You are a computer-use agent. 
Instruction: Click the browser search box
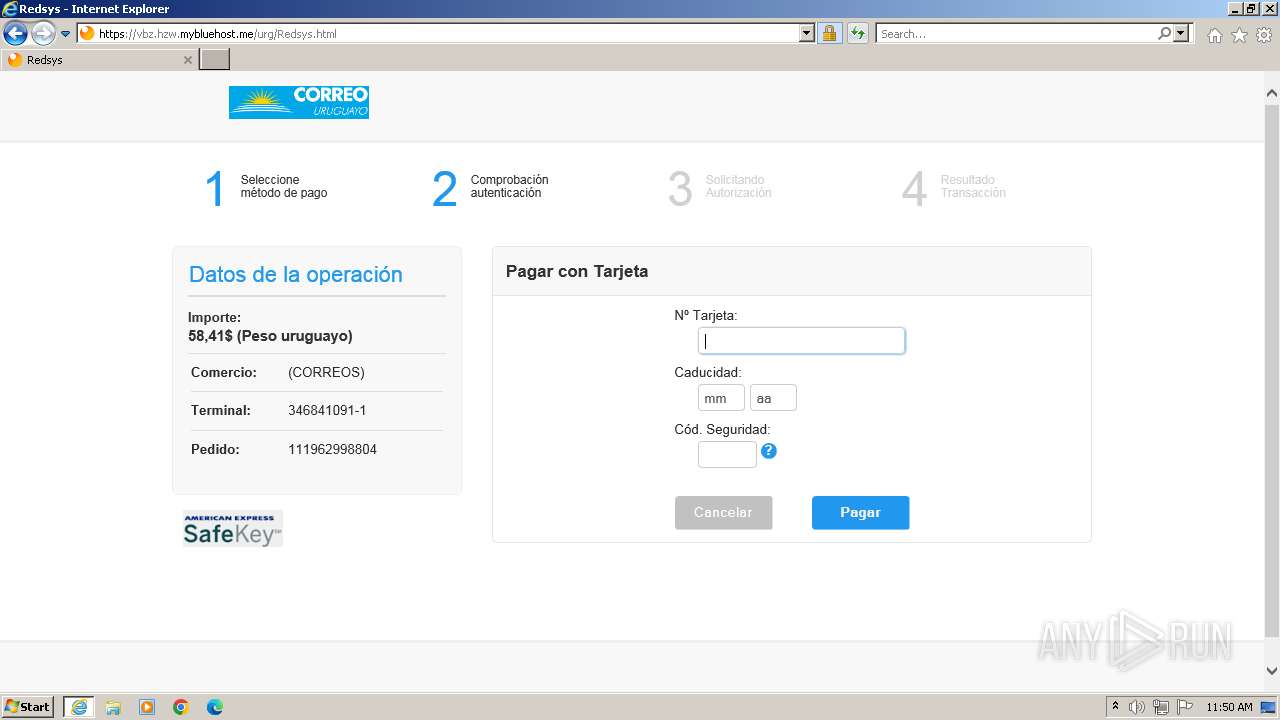(x=1016, y=33)
